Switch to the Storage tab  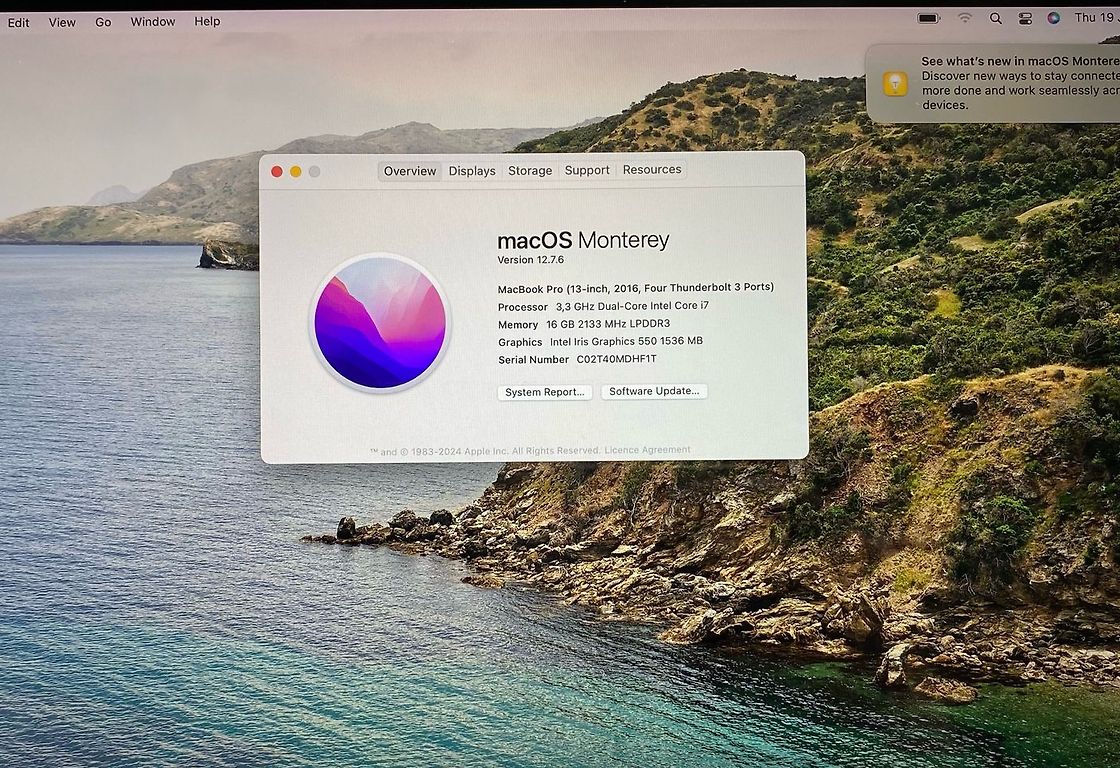pos(530,171)
